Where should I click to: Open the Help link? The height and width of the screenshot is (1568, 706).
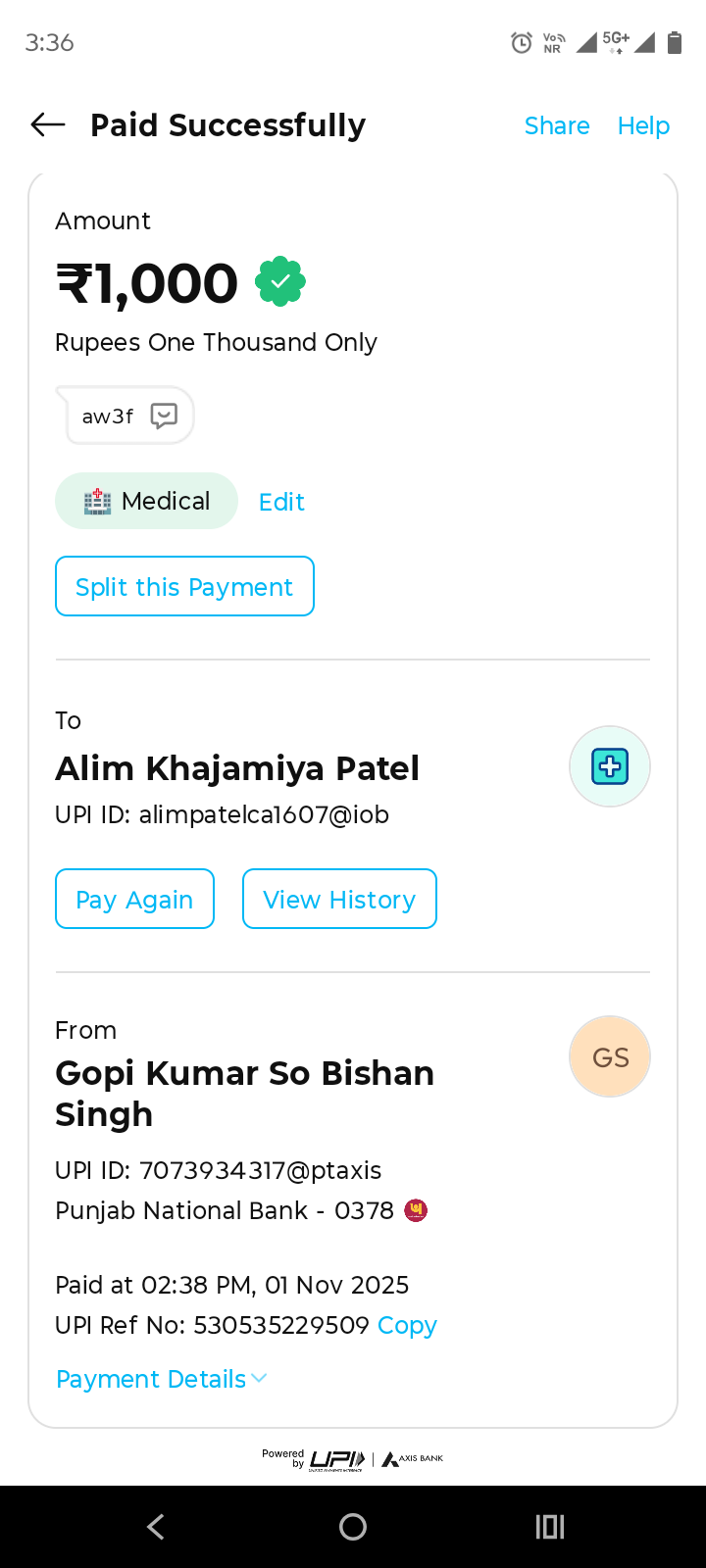tap(643, 125)
